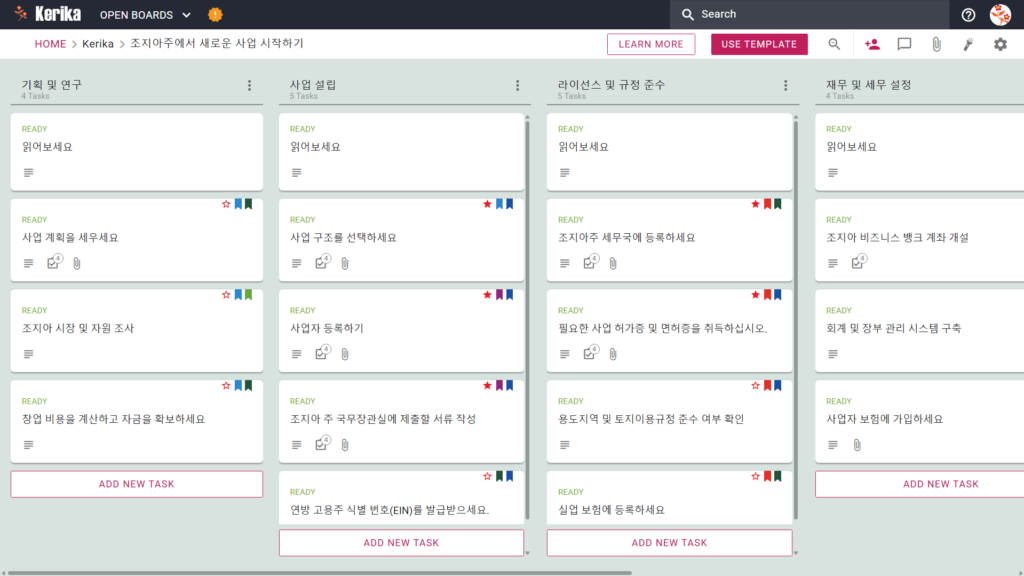
Task: Toggle star on 사업 구조를 선택하세요 card
Action: [487, 204]
